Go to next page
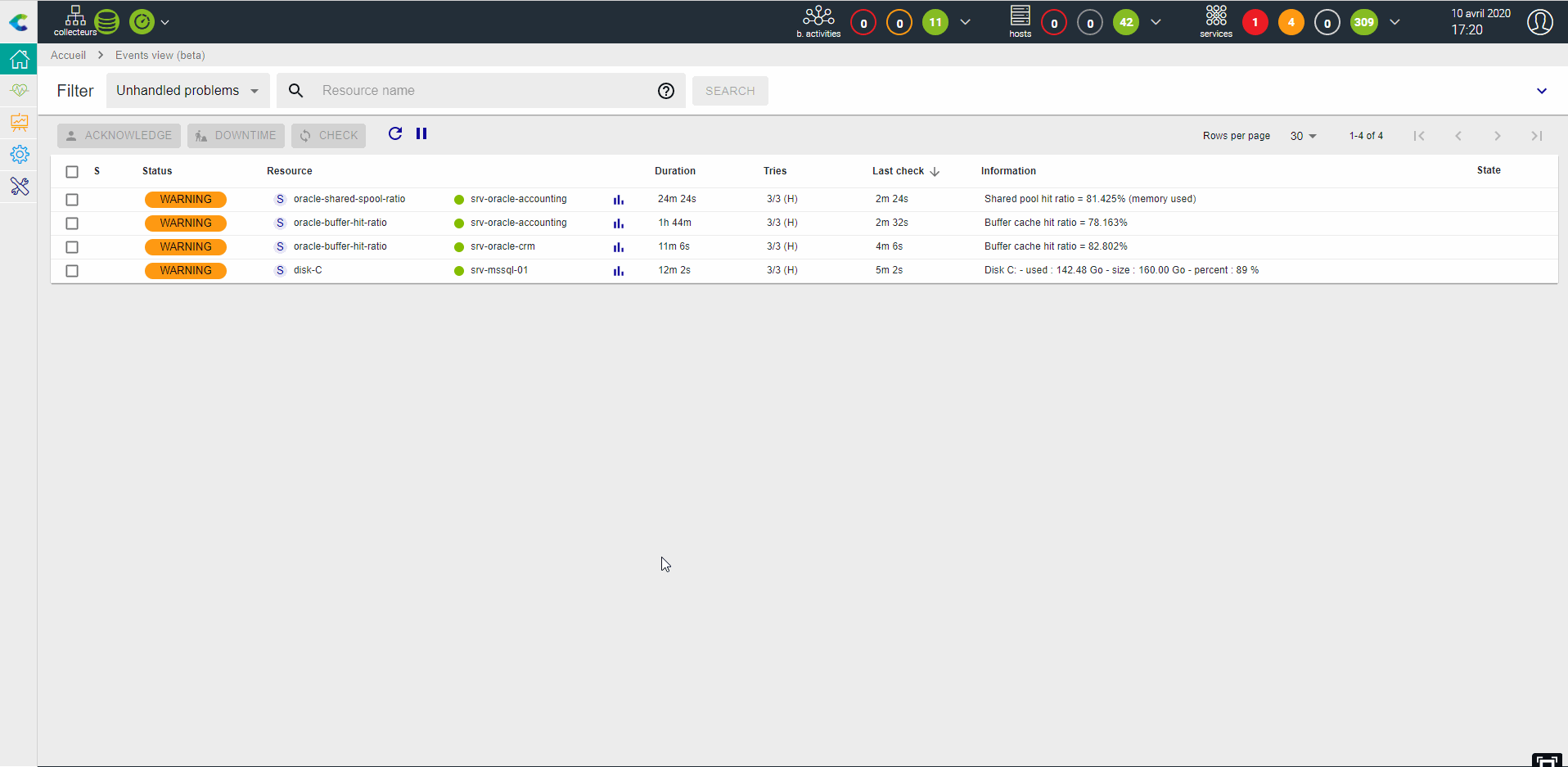 pyautogui.click(x=1498, y=136)
